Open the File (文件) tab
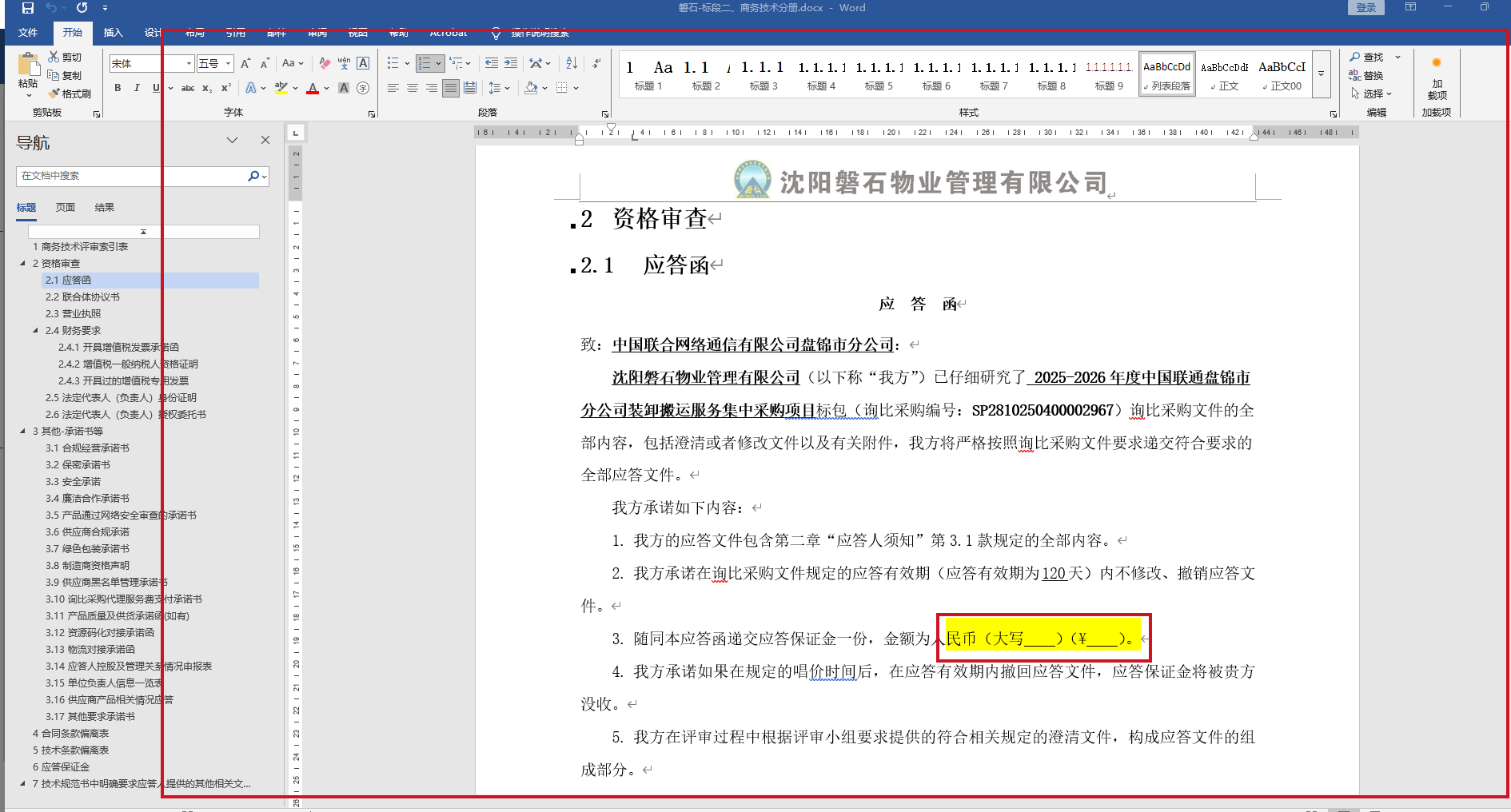The height and width of the screenshot is (812, 1511). (28, 33)
